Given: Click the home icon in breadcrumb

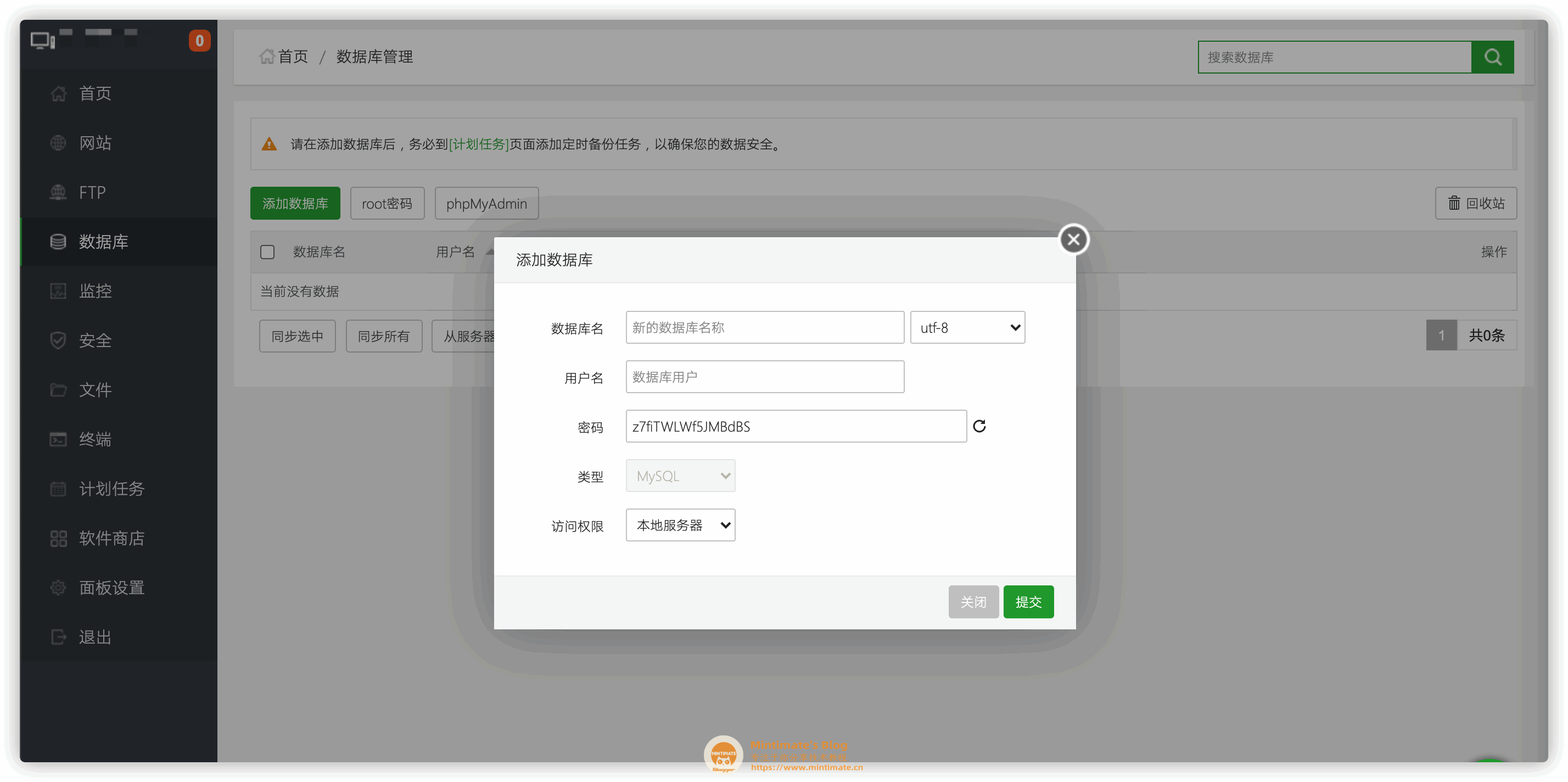Looking at the screenshot, I should click(x=267, y=57).
